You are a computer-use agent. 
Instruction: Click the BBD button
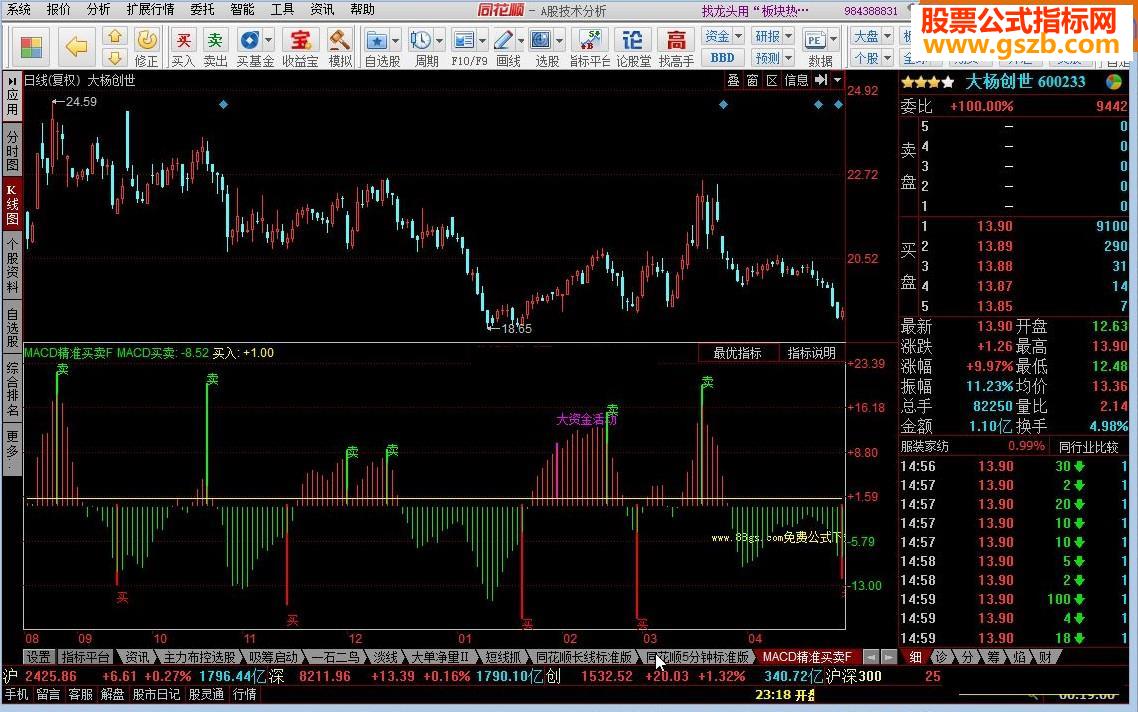(x=722, y=57)
